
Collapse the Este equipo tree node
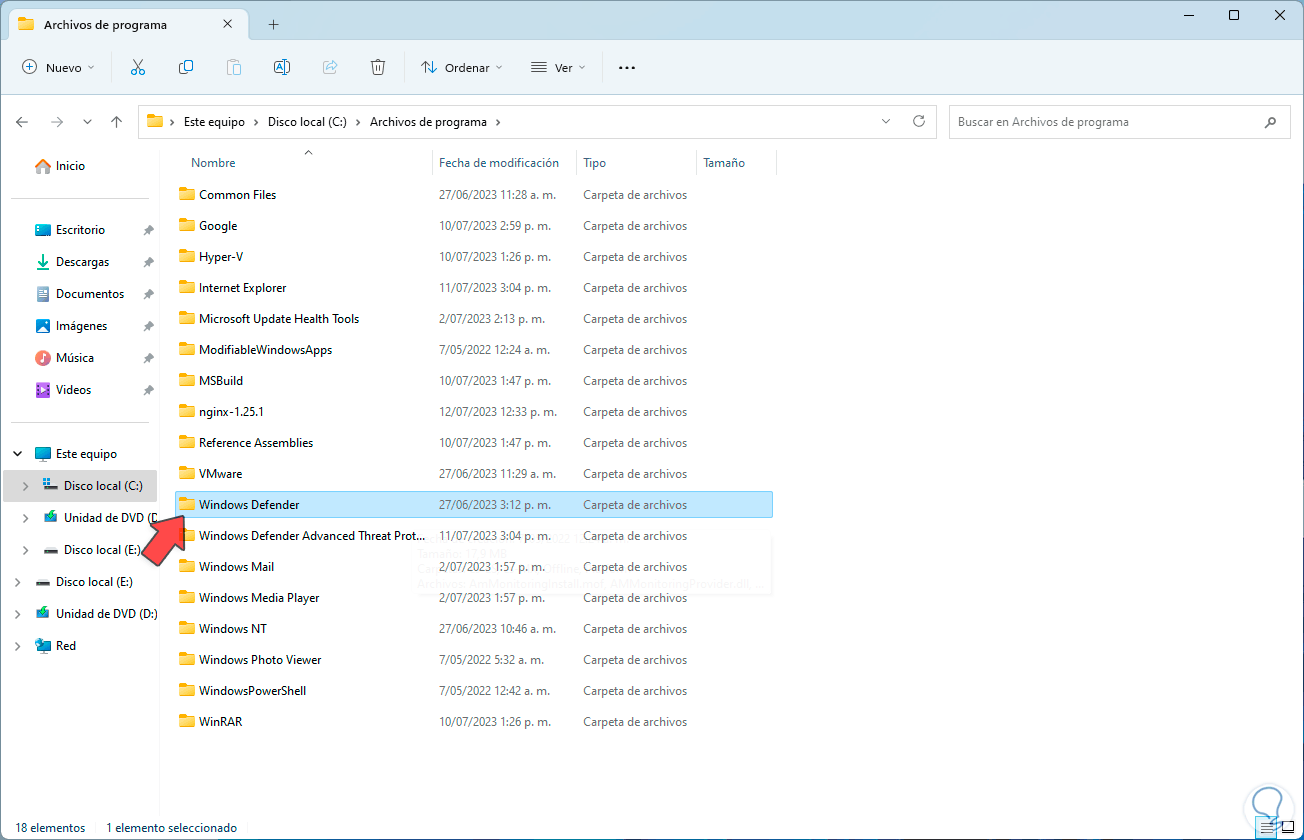18,454
